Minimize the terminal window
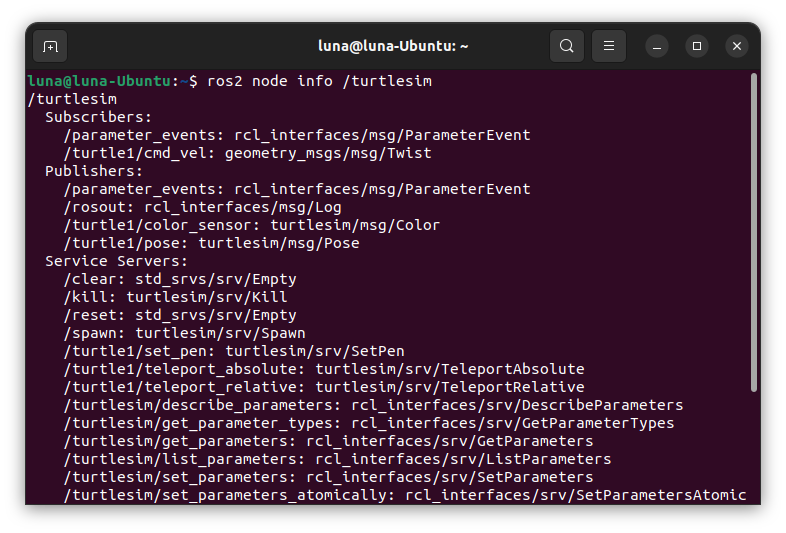Screen dimensions: 786x533 pos(657,47)
